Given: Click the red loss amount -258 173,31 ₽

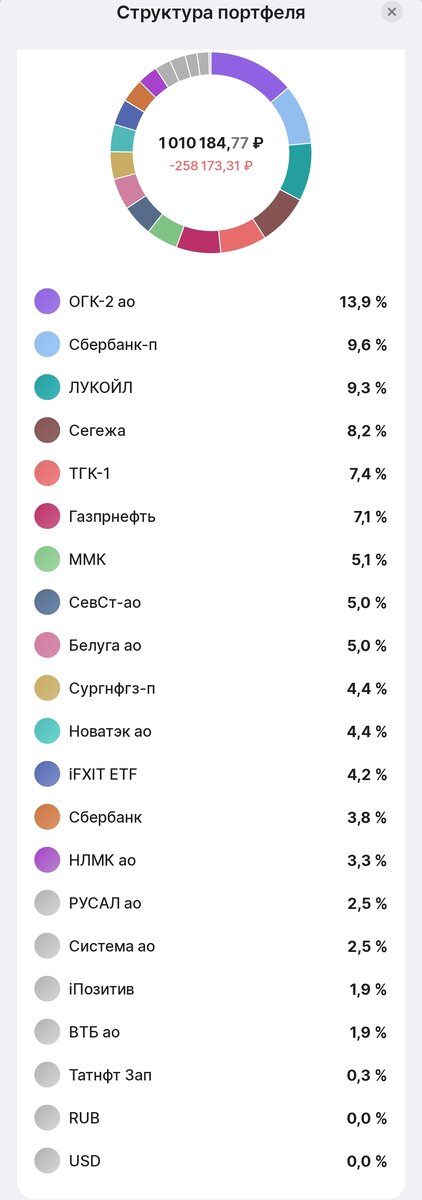Looking at the screenshot, I should click(211, 165).
